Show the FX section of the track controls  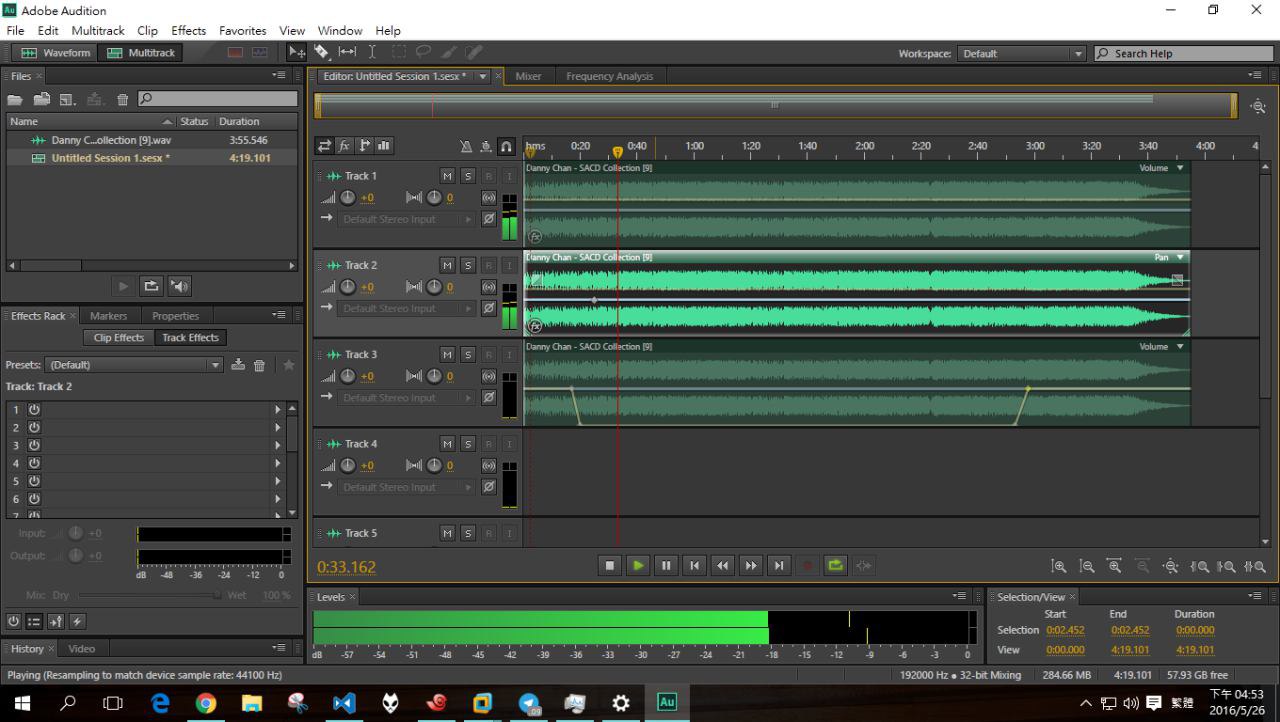tap(344, 146)
